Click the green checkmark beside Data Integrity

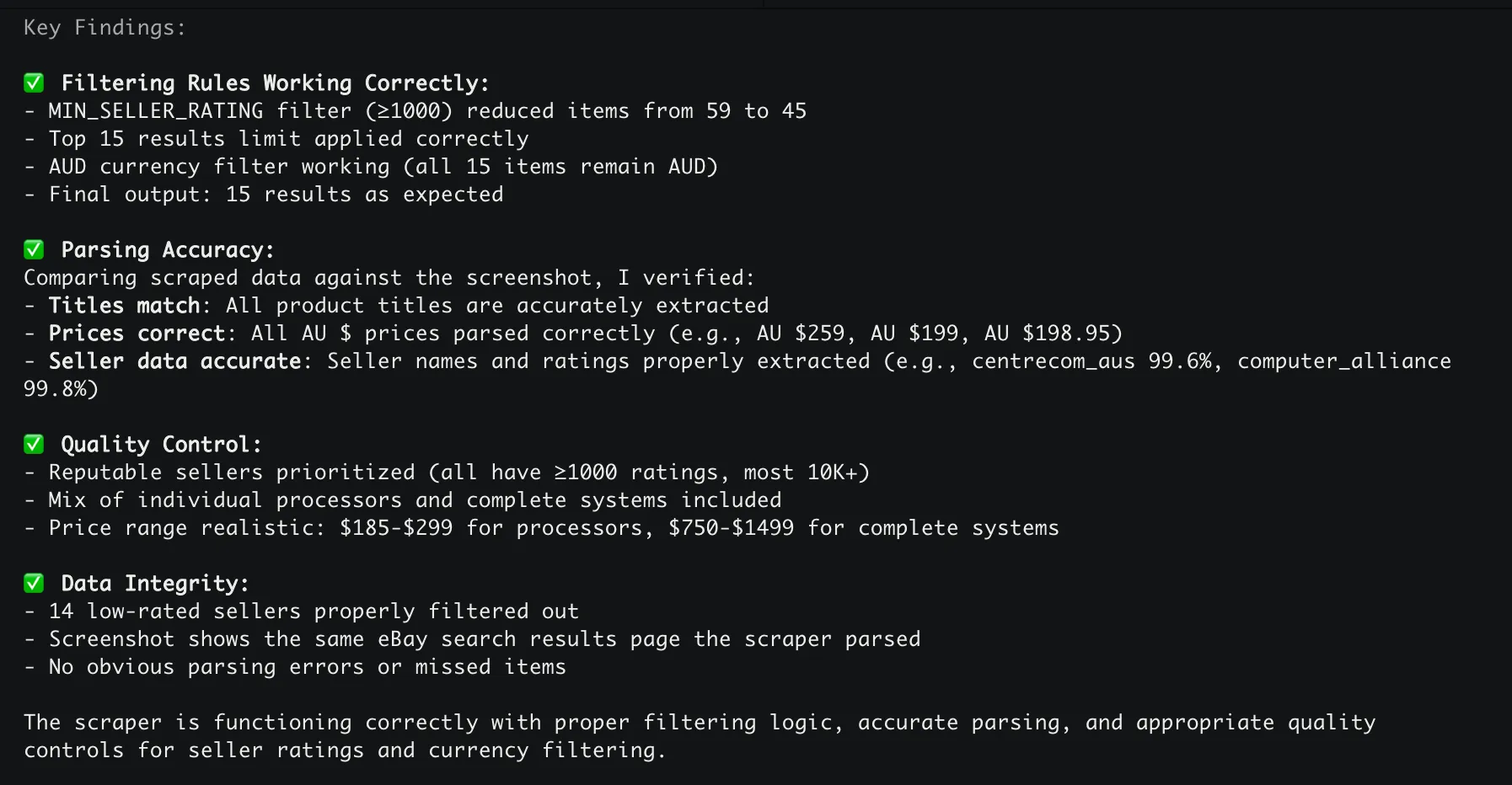click(34, 583)
